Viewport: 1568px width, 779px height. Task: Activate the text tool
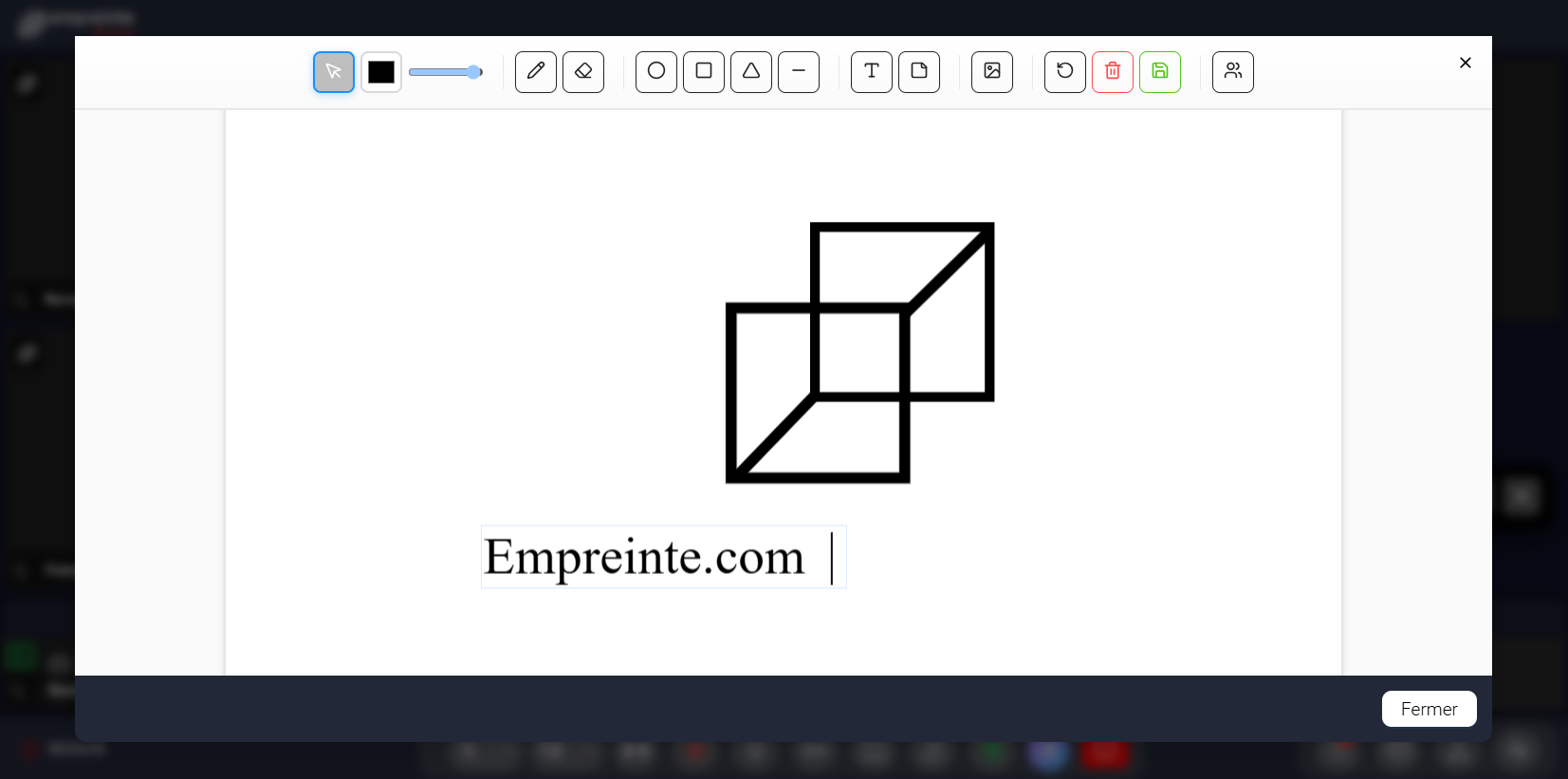pos(872,72)
